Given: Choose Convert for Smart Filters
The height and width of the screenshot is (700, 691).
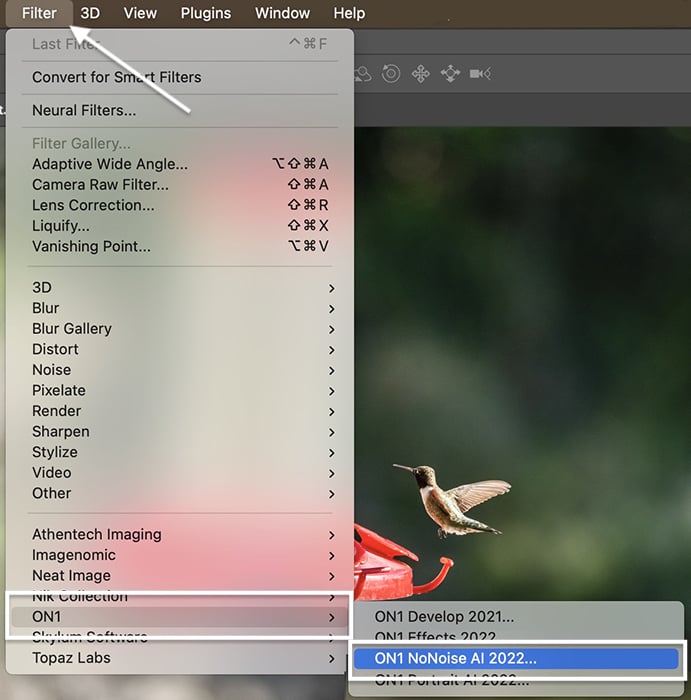Looking at the screenshot, I should pos(180,77).
